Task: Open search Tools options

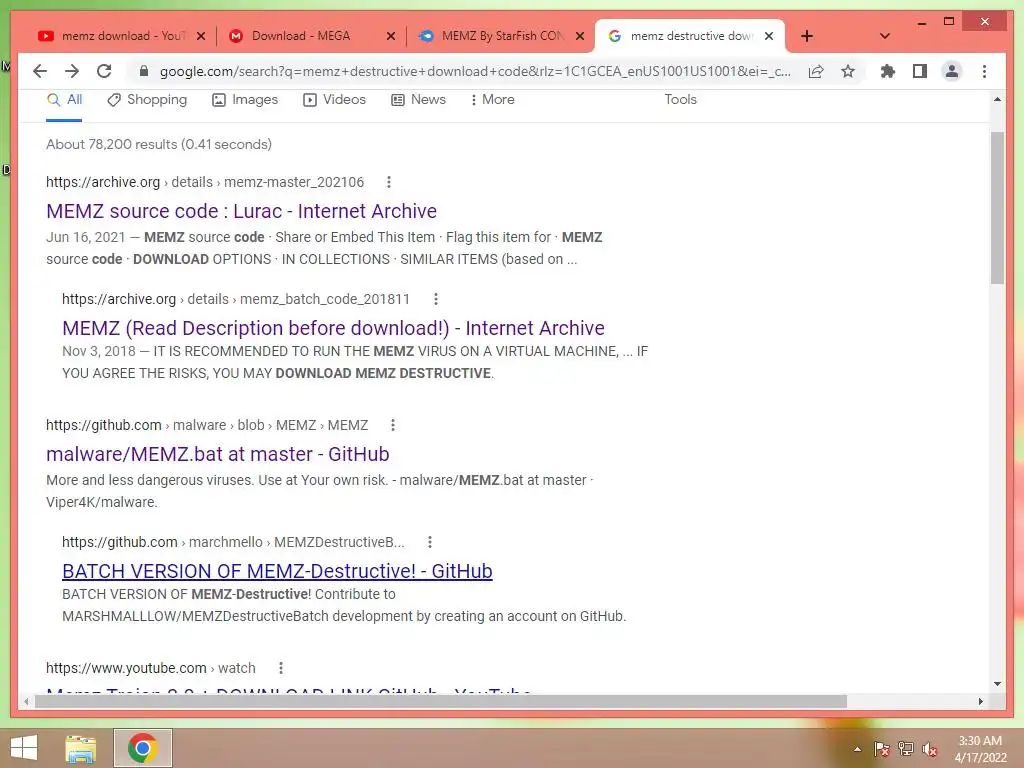Action: click(680, 100)
